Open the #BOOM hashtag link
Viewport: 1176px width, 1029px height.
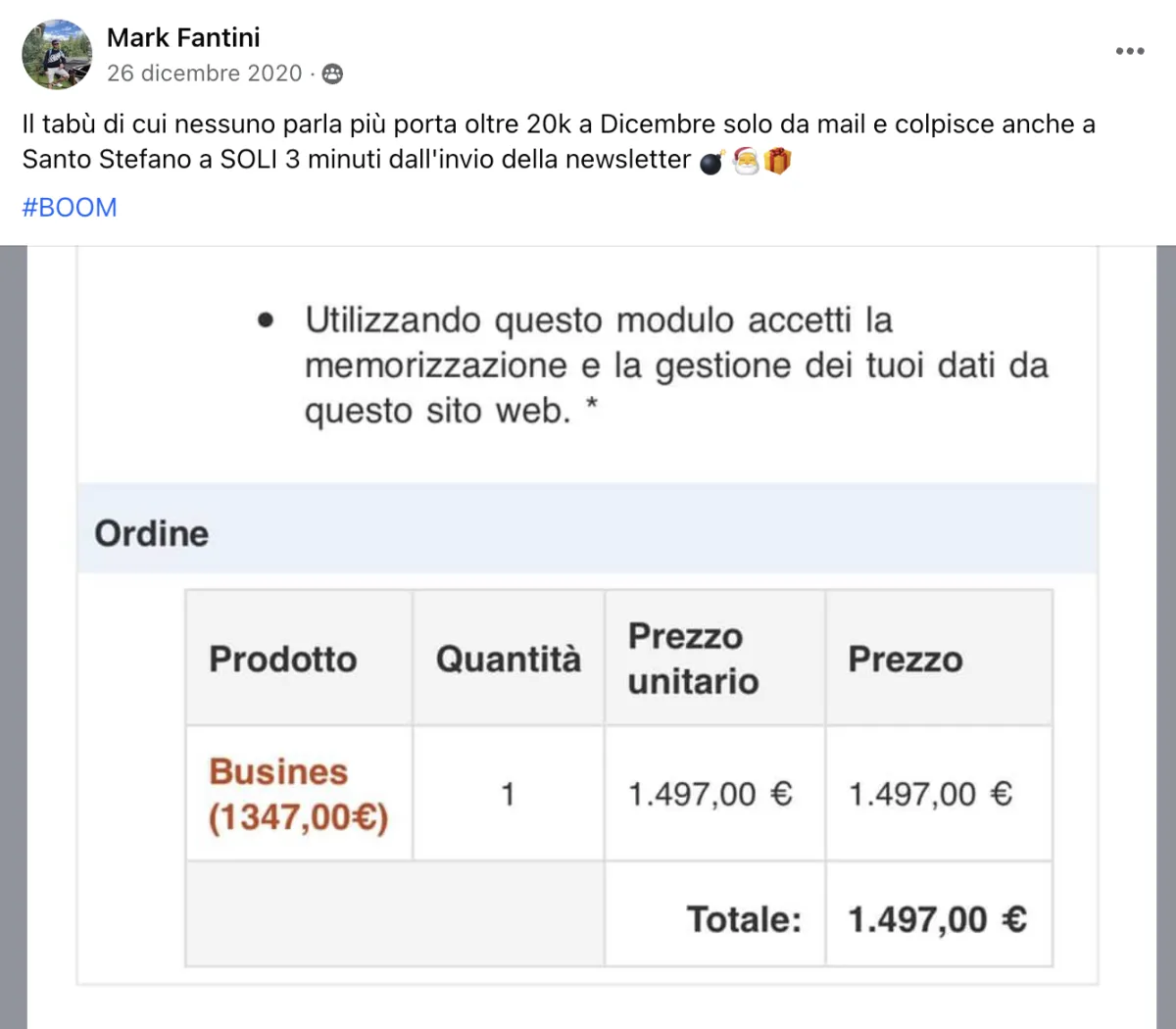click(x=70, y=208)
